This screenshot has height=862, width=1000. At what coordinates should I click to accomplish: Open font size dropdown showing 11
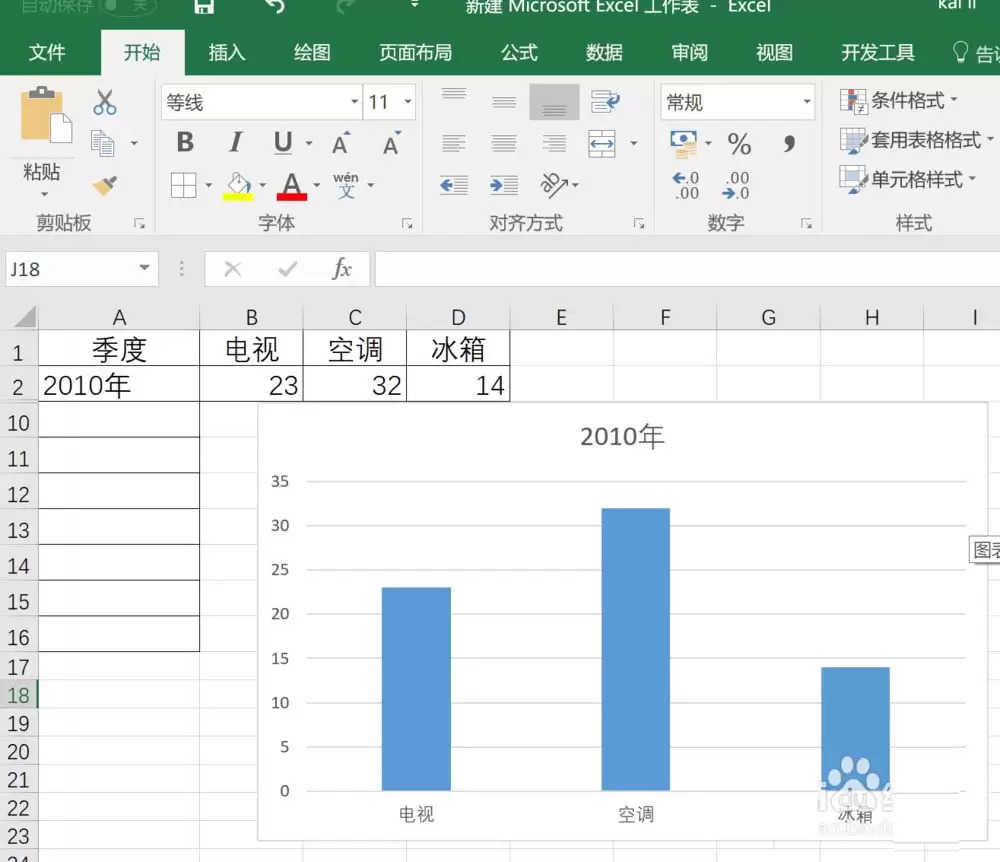point(408,102)
